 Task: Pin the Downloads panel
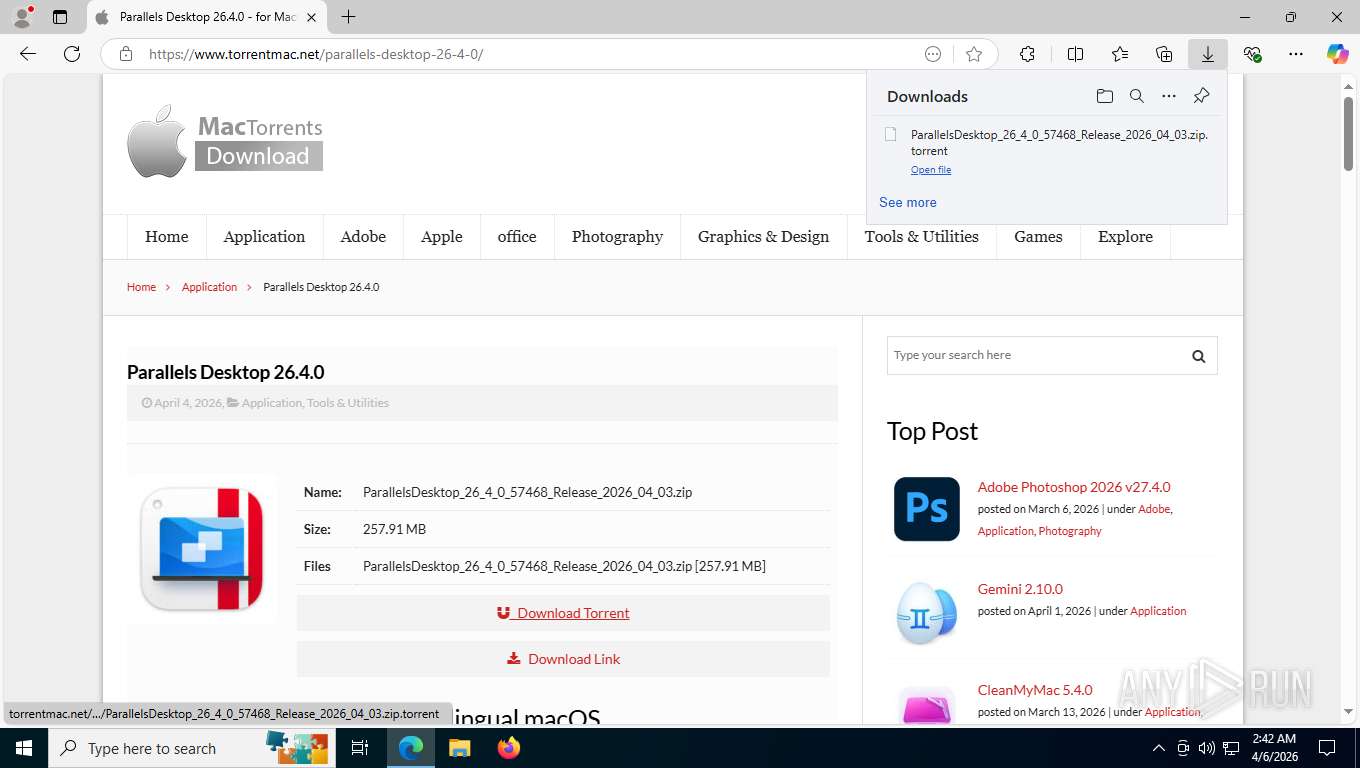coord(1201,96)
